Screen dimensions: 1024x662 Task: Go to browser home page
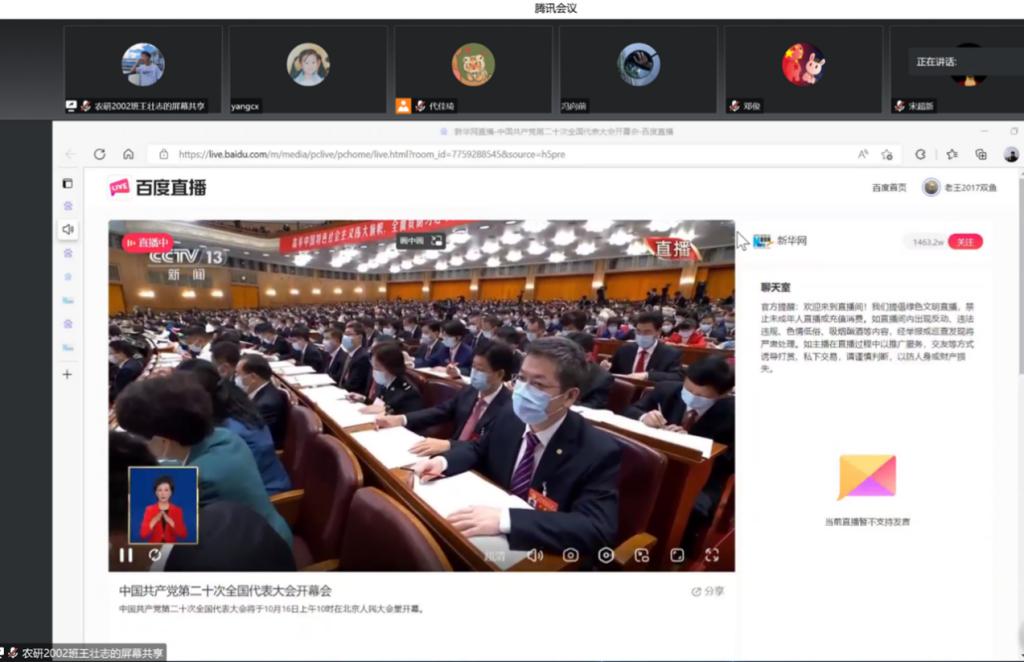[128, 154]
